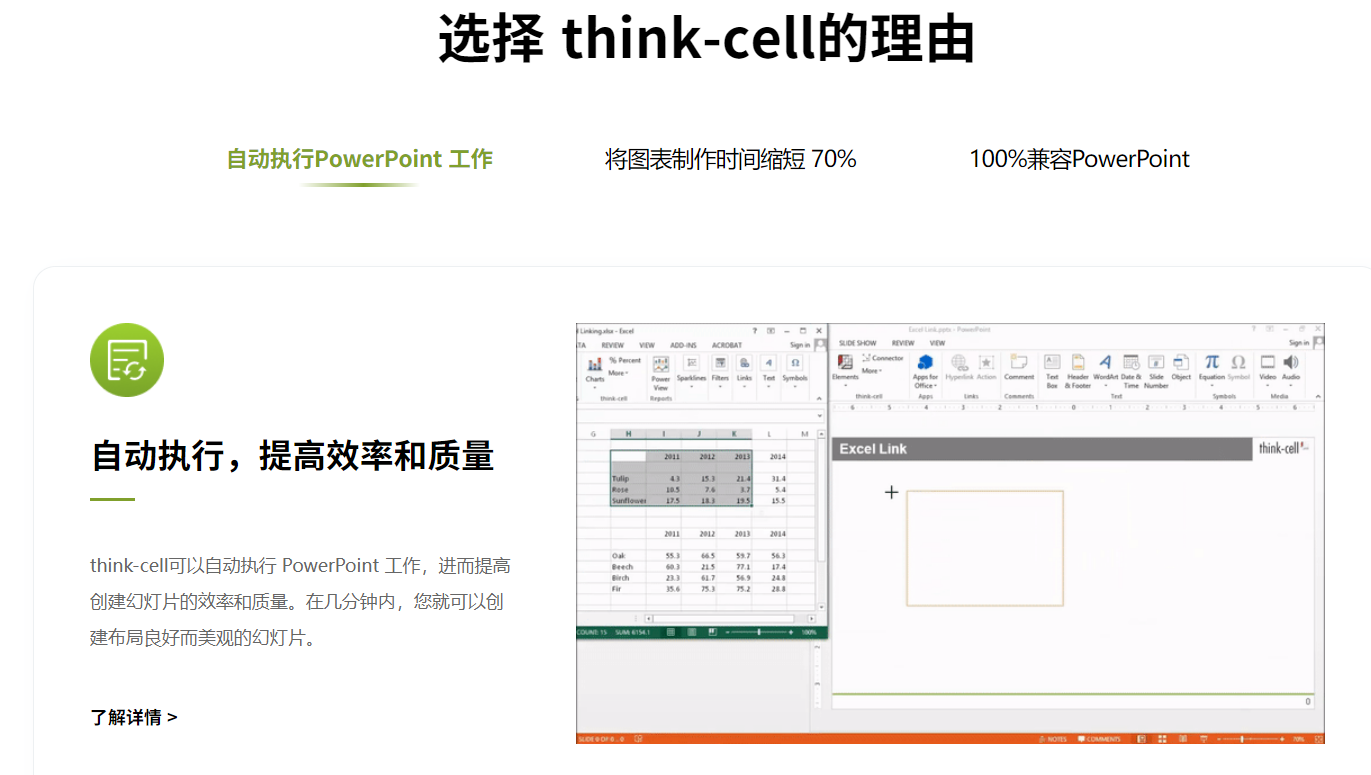The height and width of the screenshot is (775, 1371).
Task: Collapse the PowerPoint ribbon with the caret
Action: (1318, 396)
